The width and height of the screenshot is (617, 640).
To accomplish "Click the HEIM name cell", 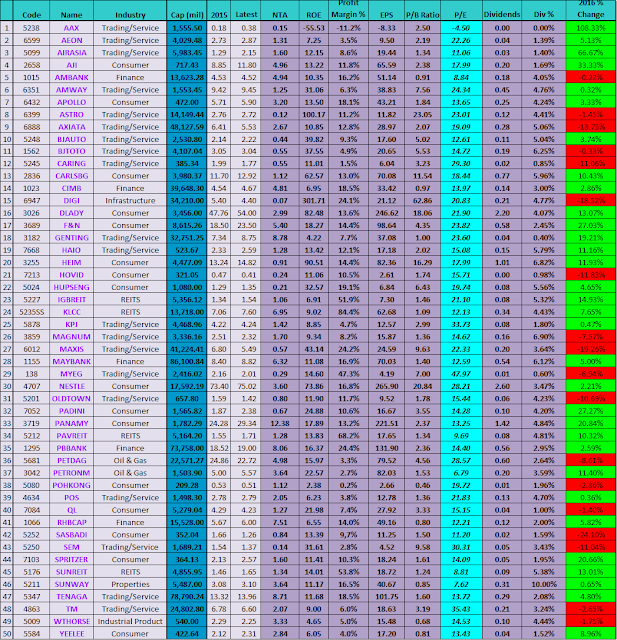I will click(x=71, y=263).
